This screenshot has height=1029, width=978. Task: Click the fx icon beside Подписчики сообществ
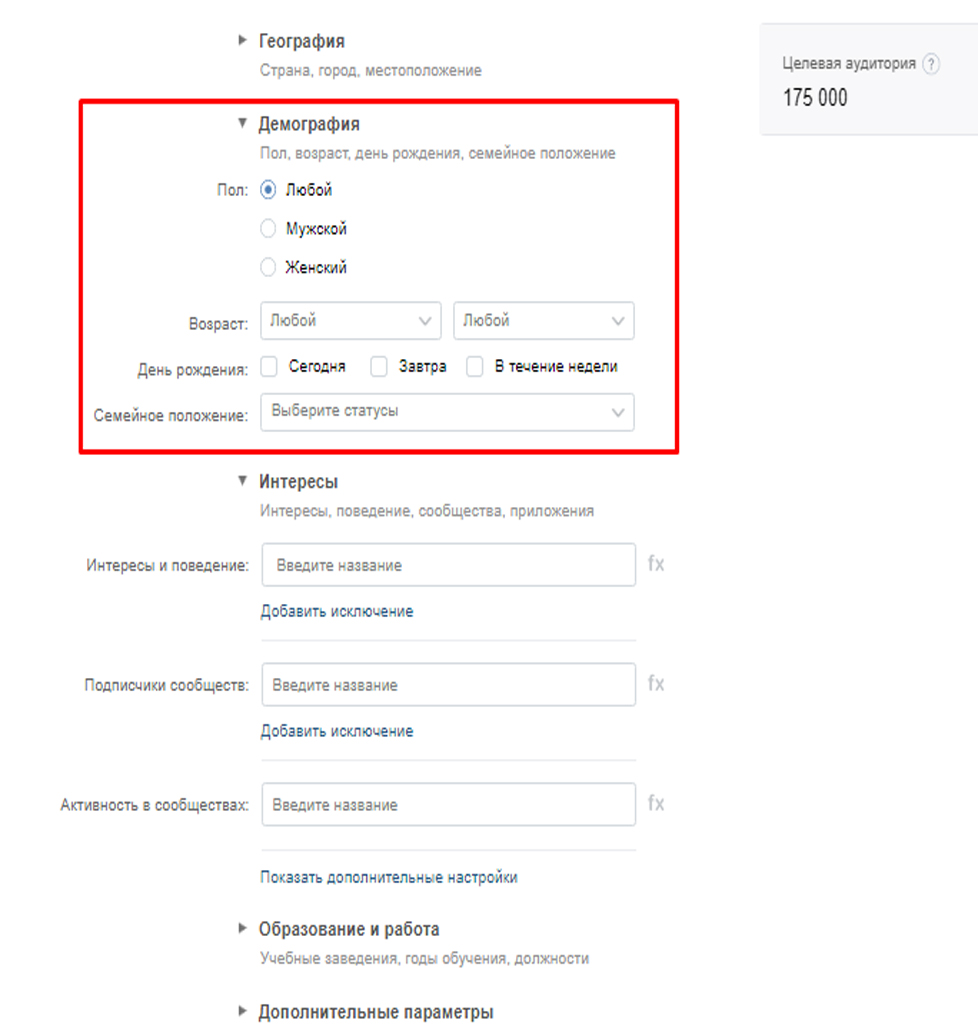[x=656, y=684]
